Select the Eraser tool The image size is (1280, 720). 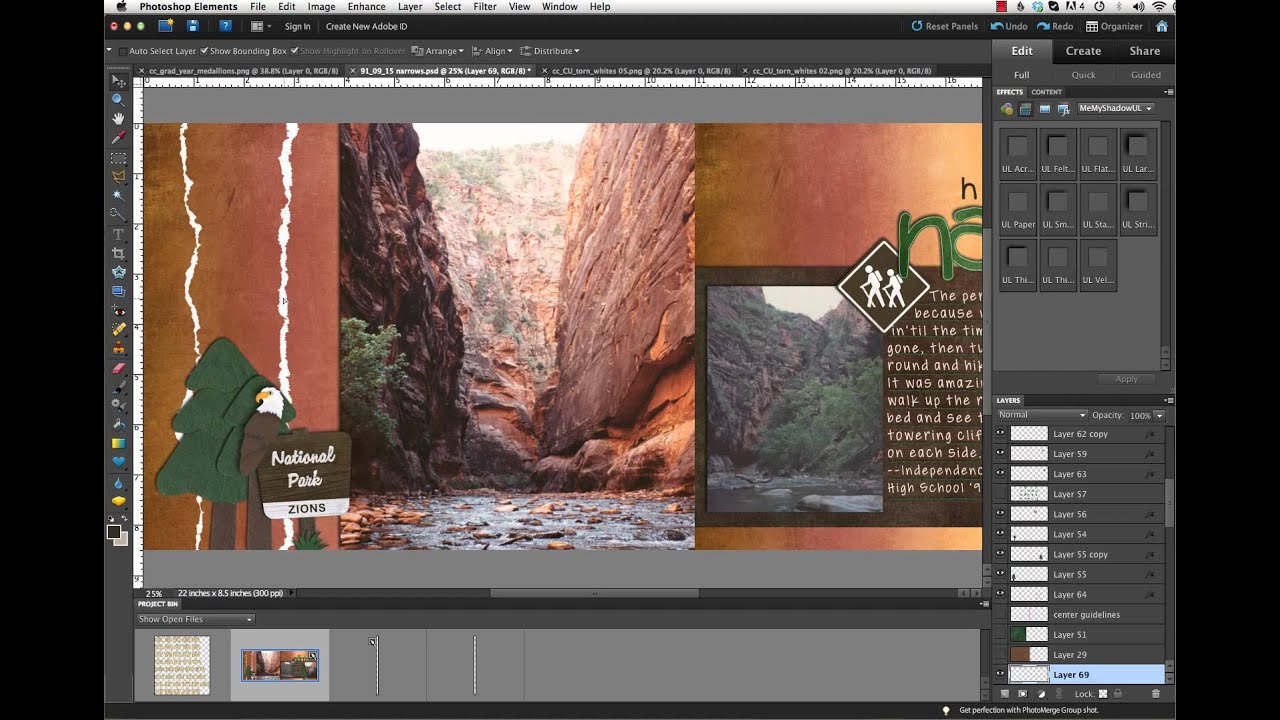pos(119,367)
